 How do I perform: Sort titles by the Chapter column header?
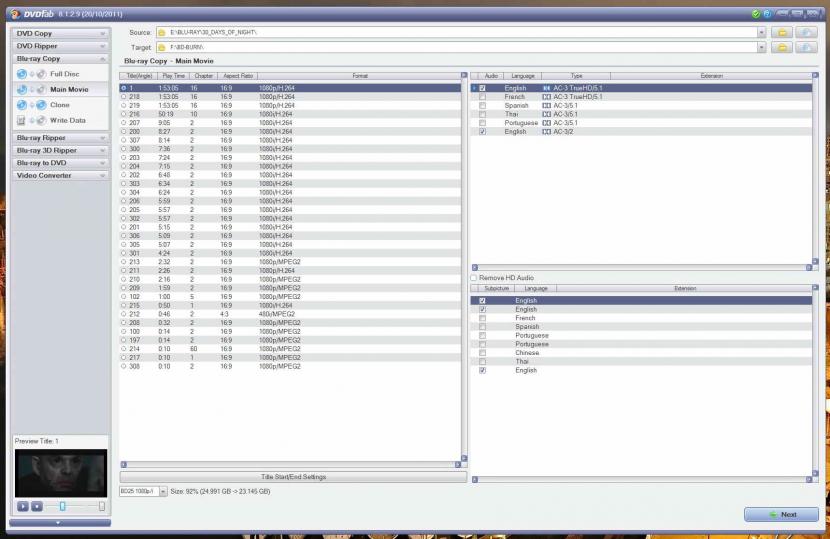tap(203, 76)
